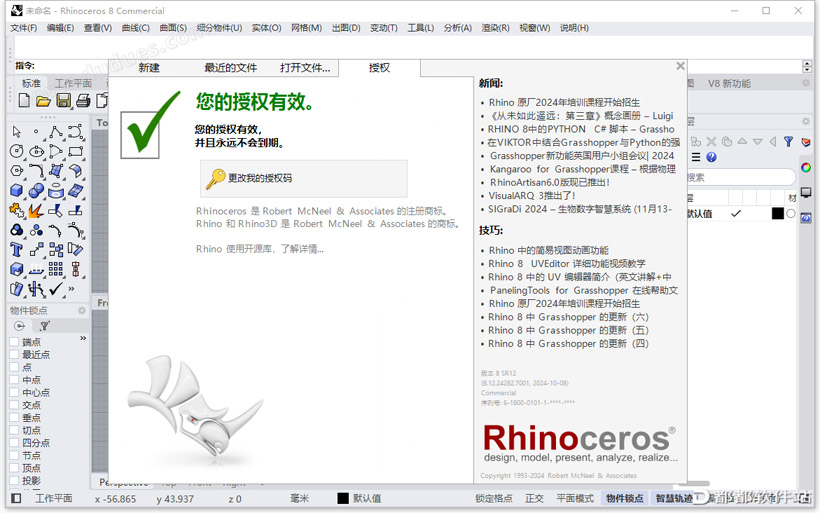Screen dimensions: 820x513
Task: Select the Fillet curves tool
Action: (36, 171)
